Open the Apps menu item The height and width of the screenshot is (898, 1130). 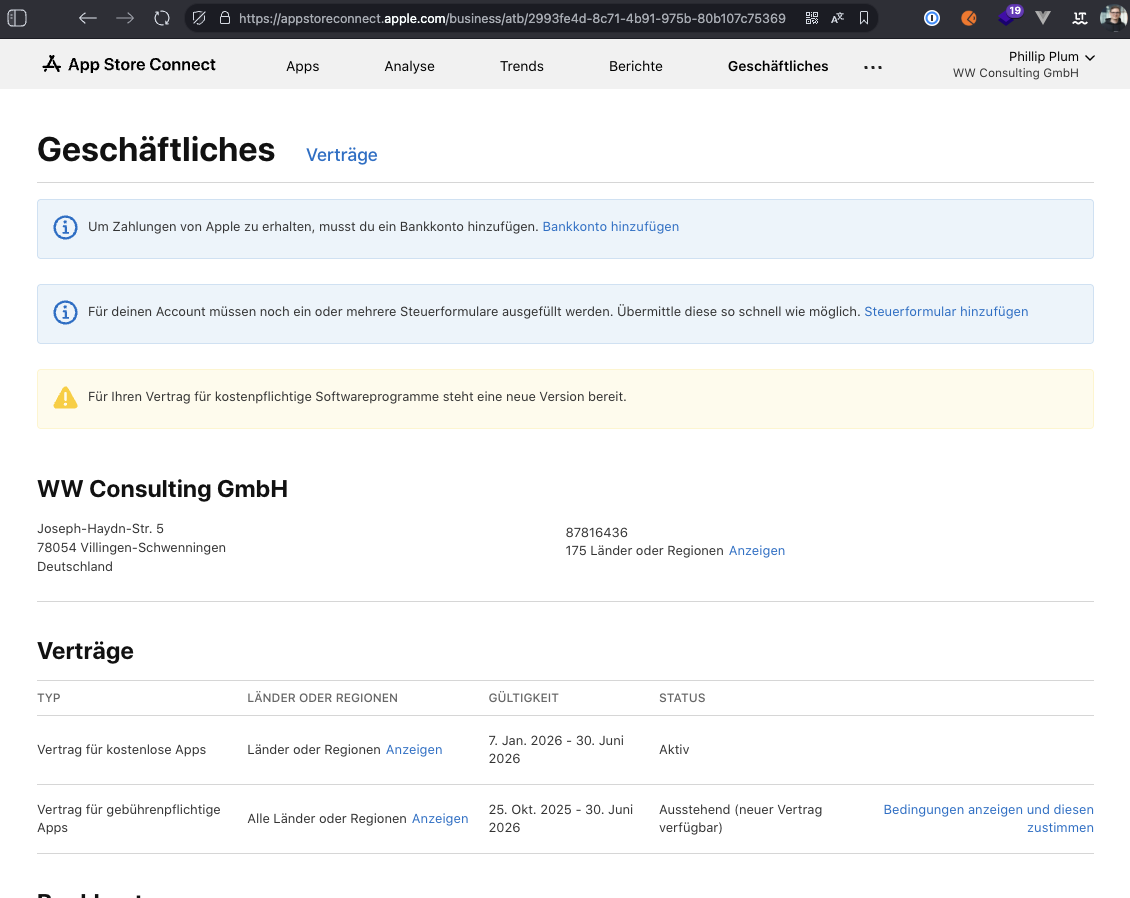(x=302, y=66)
